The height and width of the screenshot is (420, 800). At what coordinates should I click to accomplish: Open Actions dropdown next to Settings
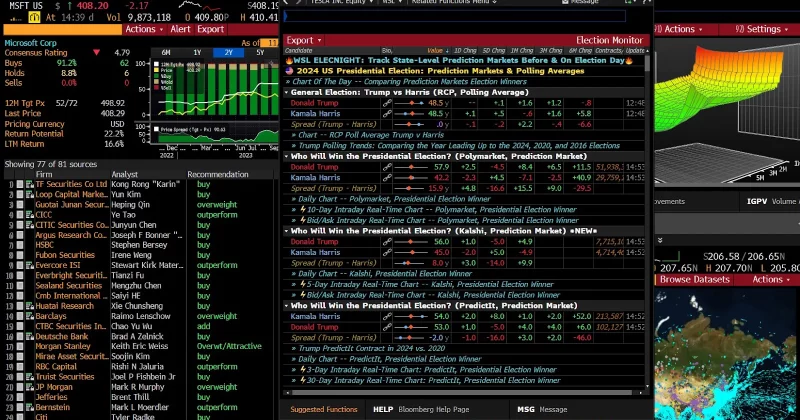pyautogui.click(x=683, y=29)
